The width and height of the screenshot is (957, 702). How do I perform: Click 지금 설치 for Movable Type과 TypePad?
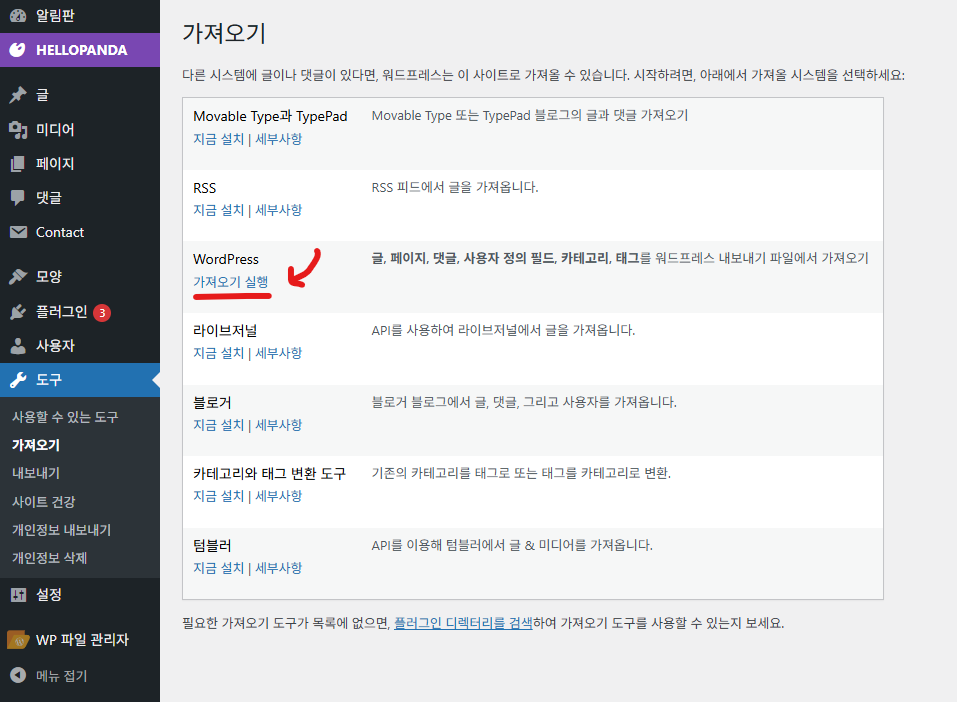[218, 139]
